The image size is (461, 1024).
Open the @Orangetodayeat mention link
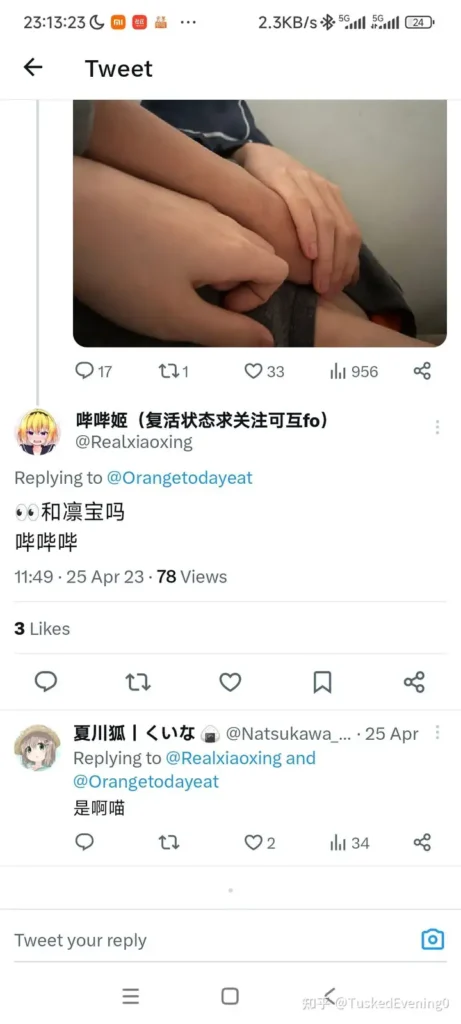[x=180, y=477]
